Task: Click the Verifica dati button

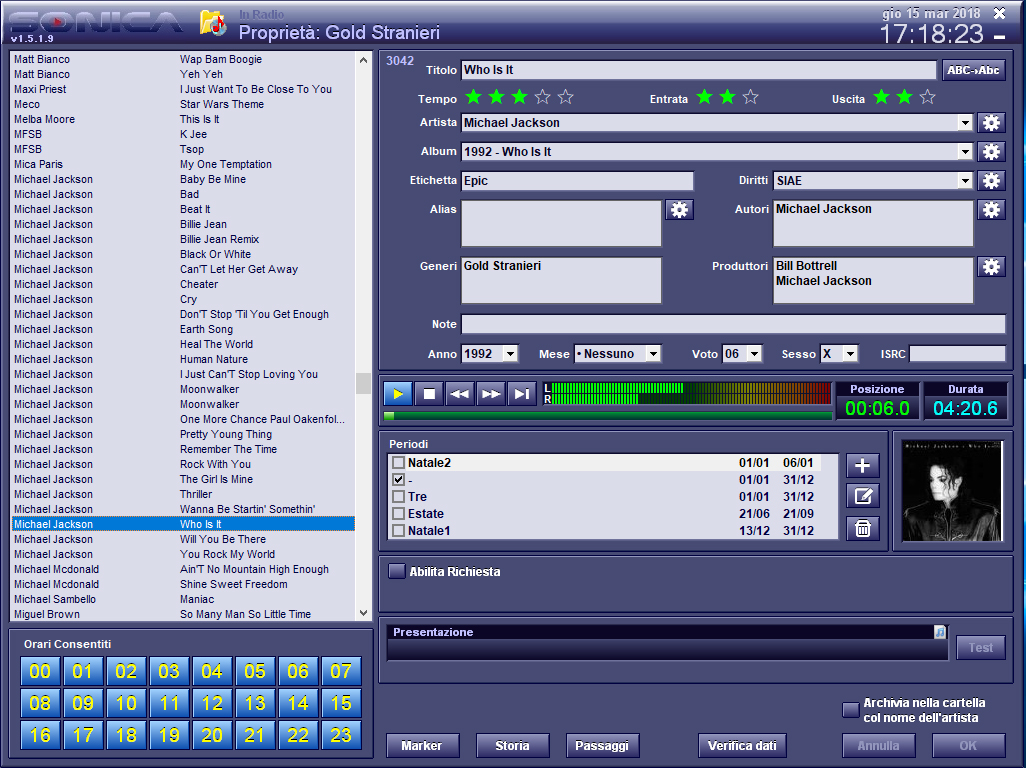Action: (742, 746)
